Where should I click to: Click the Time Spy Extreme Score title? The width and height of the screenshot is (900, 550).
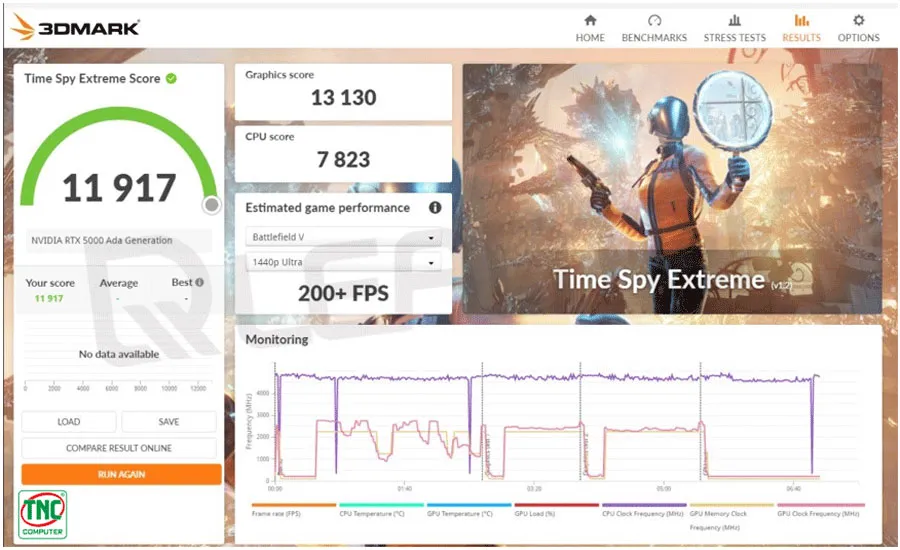coord(92,79)
